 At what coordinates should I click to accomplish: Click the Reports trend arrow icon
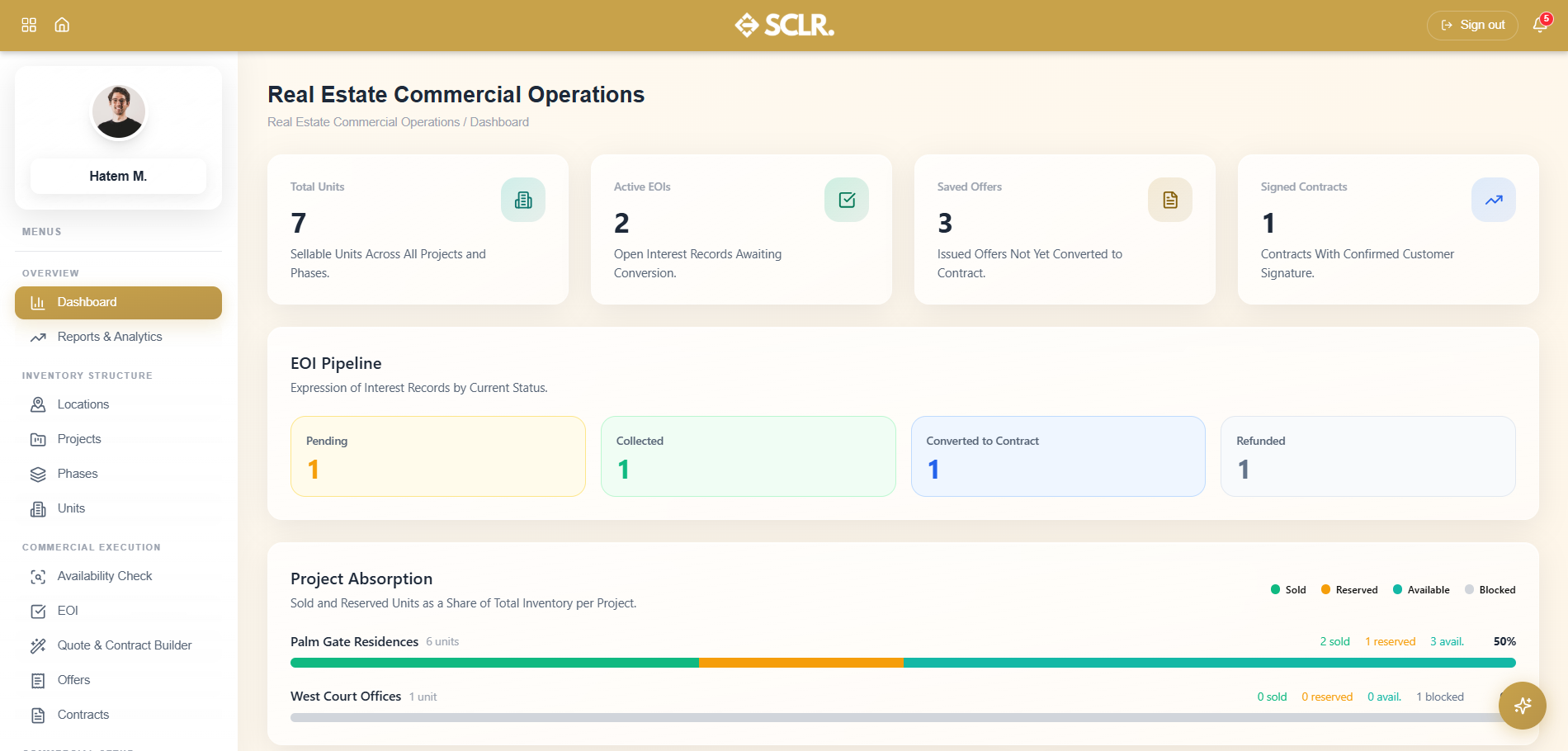point(38,338)
